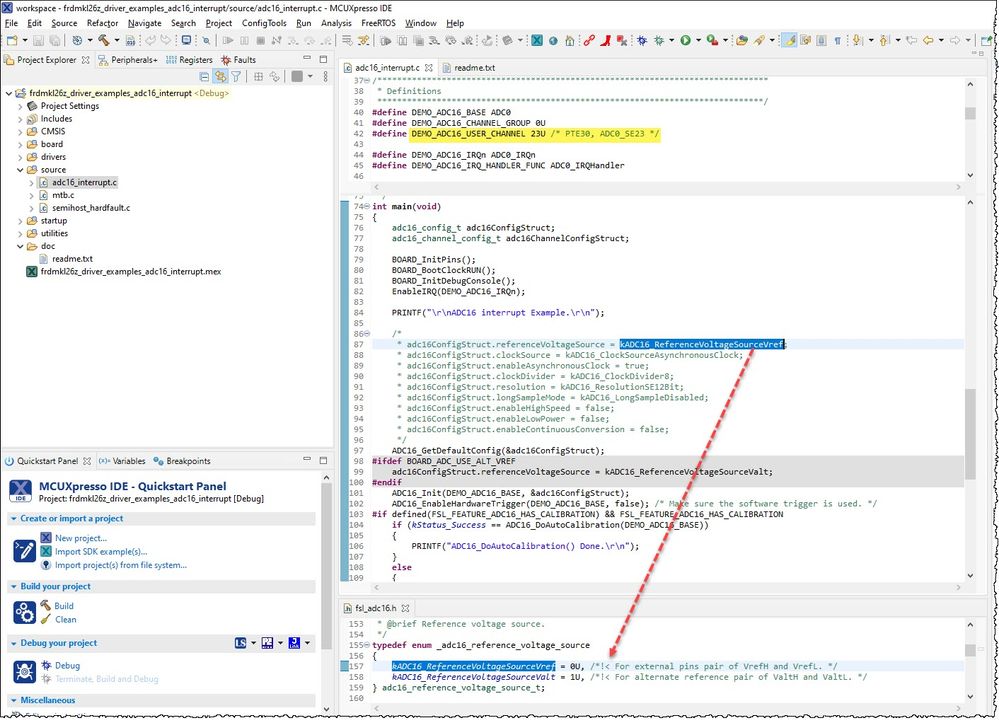Click the Clean link in Quickstart Panel
Screen dimensions: 999x720
pyautogui.click(x=66, y=619)
